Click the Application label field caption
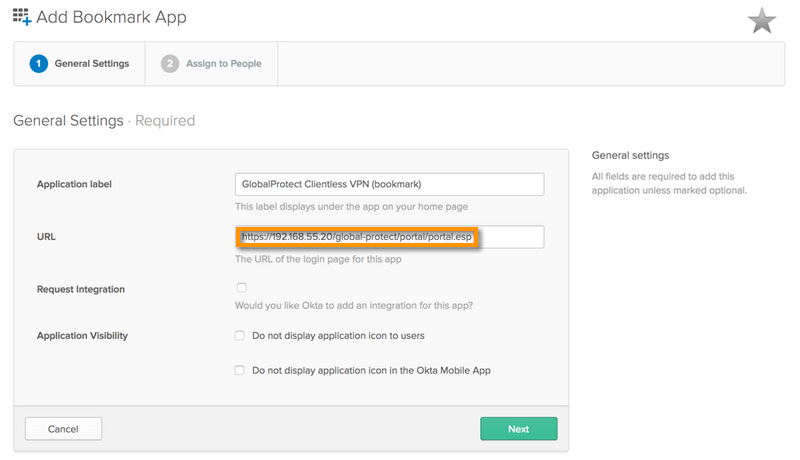Viewport: 800px width, 460px height. click(x=74, y=185)
